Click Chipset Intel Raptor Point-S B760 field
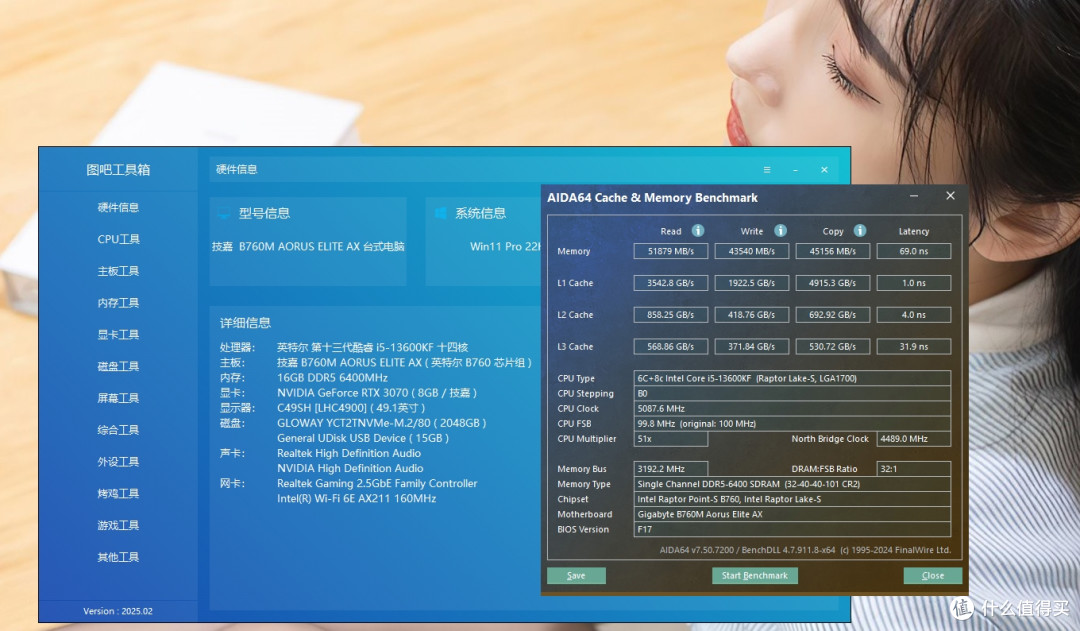 (792, 499)
